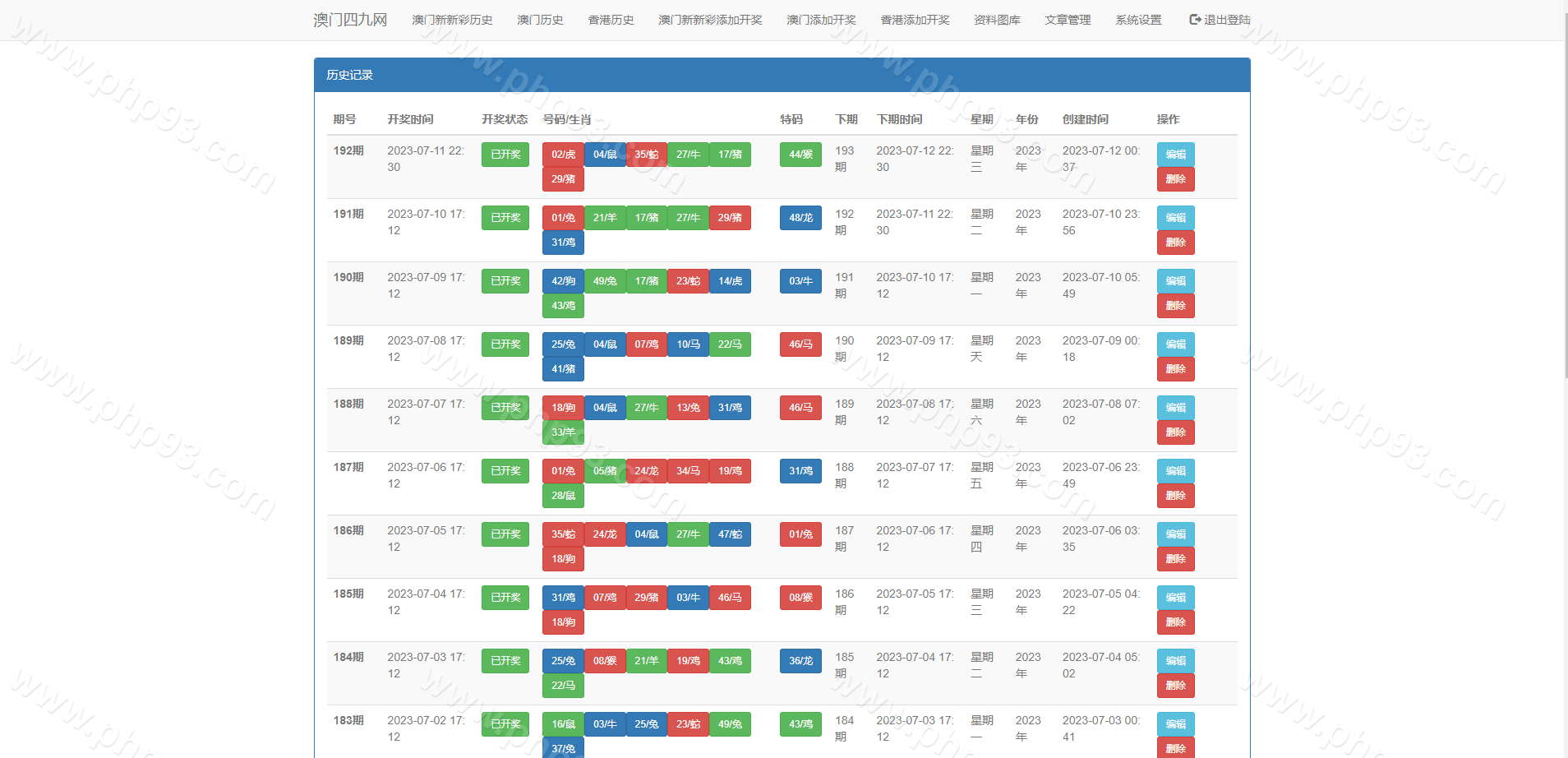Open 资料图库 from top navigation

pyautogui.click(x=997, y=20)
